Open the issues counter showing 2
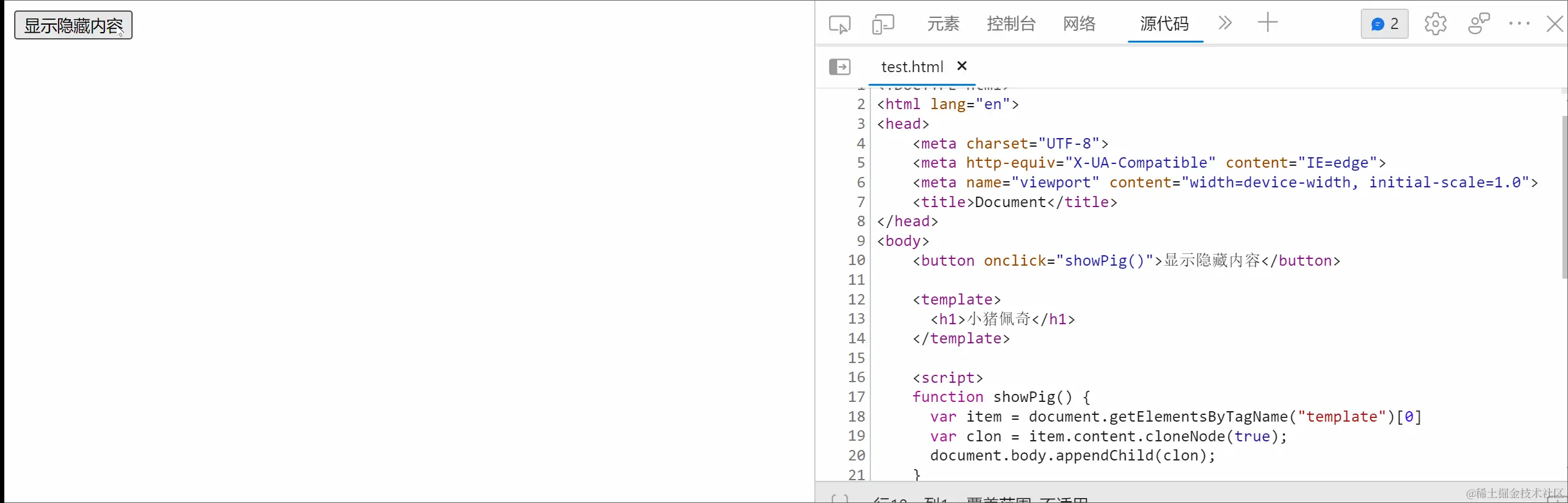1568x503 pixels. pyautogui.click(x=1384, y=24)
